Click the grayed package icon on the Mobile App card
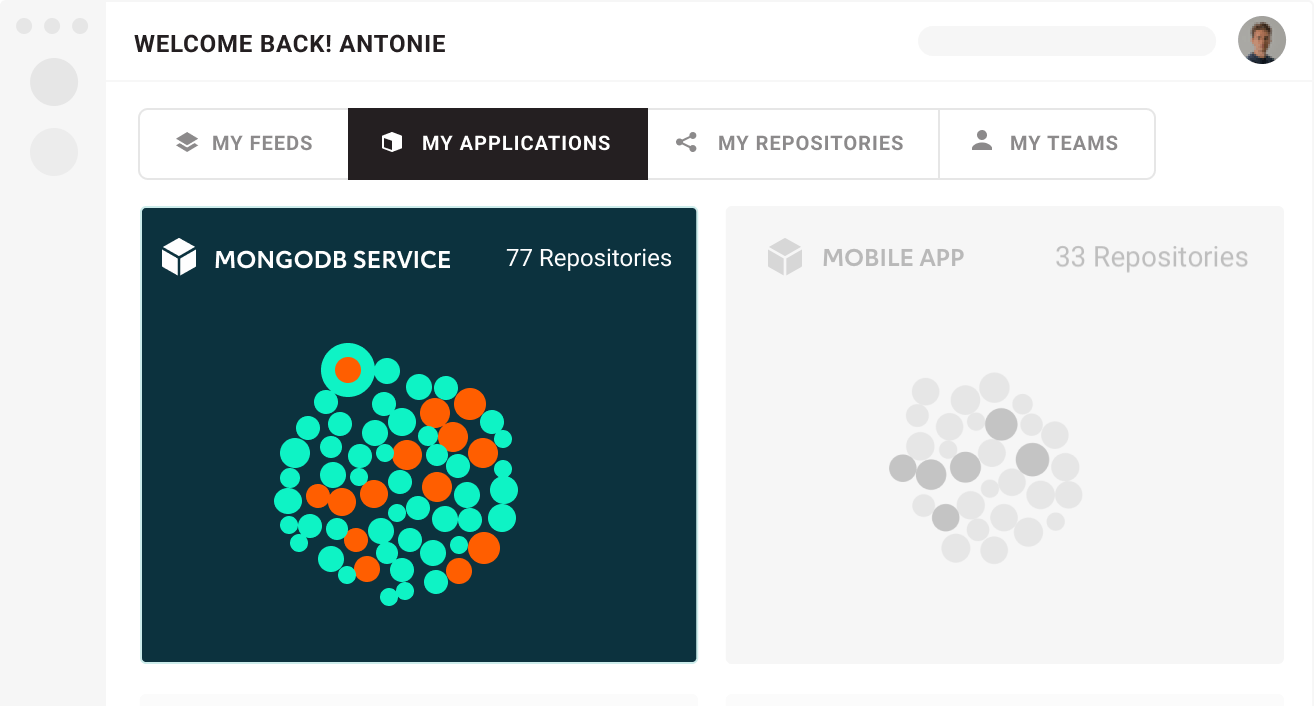Screen dimensions: 1314x706 (x=786, y=257)
